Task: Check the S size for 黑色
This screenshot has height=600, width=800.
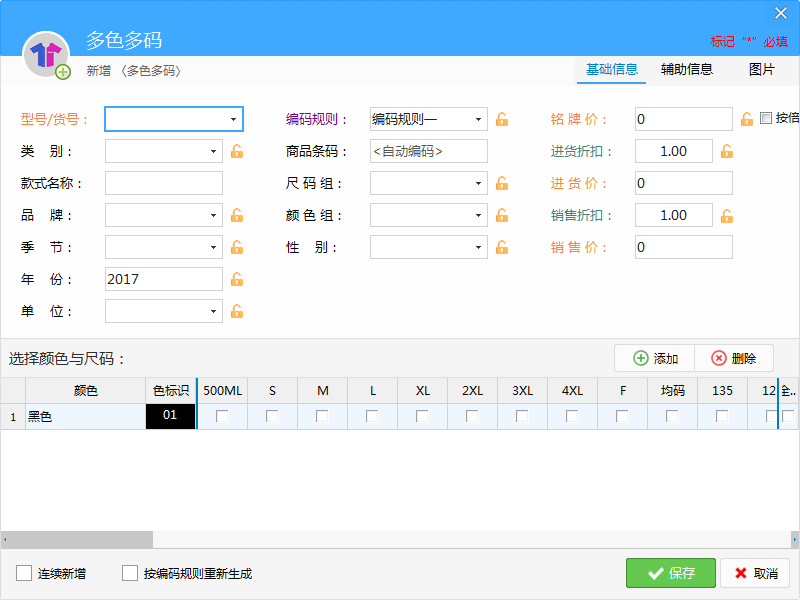Action: pos(272,416)
